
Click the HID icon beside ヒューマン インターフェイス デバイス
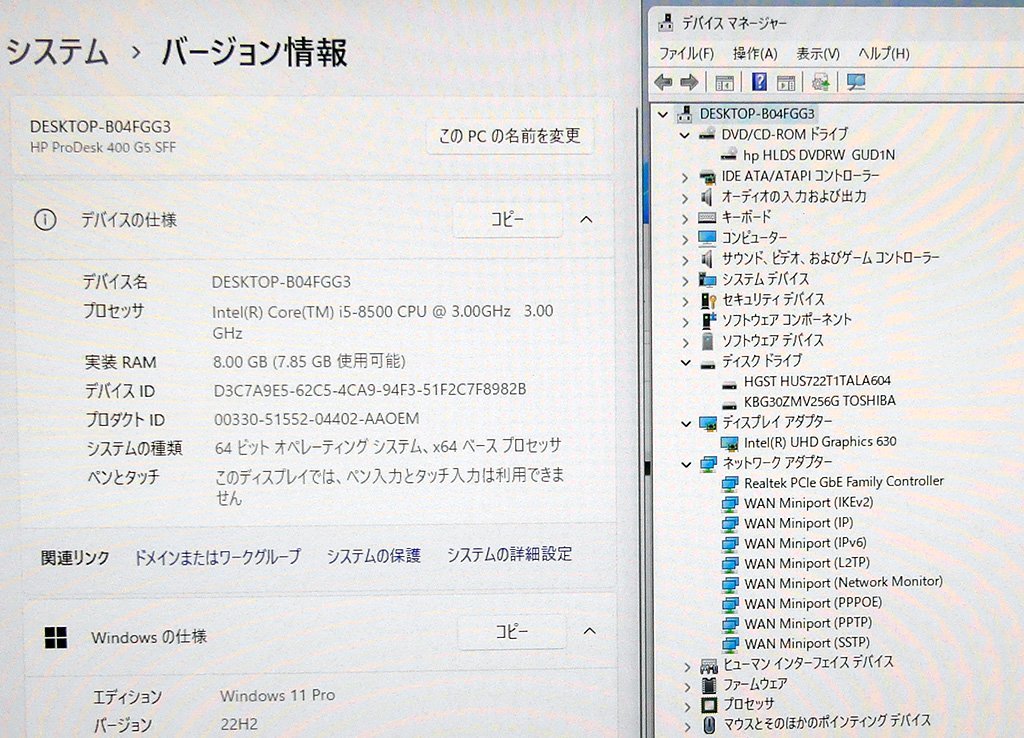[x=709, y=666]
